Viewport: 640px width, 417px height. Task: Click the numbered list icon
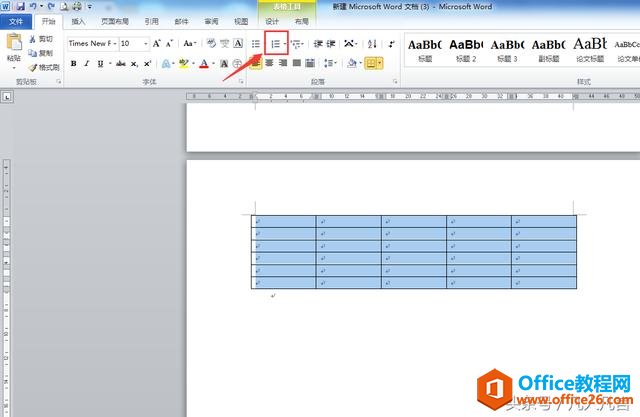point(276,44)
